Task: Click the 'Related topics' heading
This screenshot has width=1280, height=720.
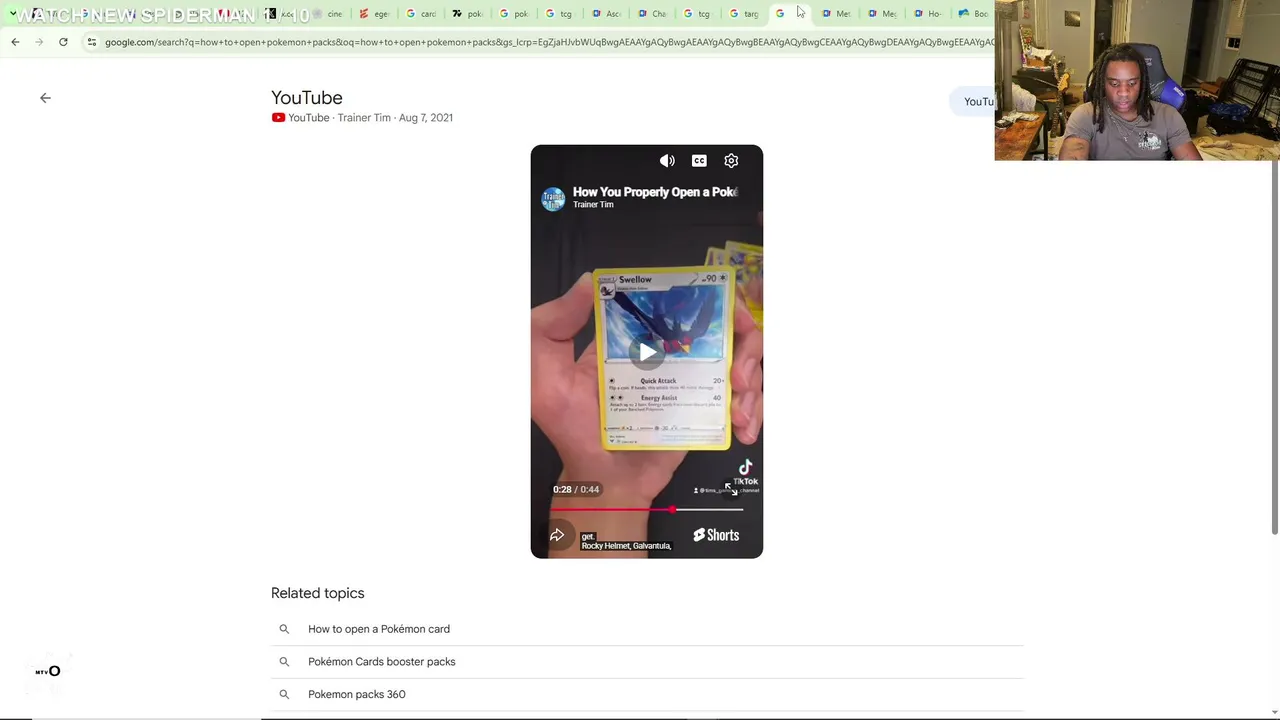Action: point(318,593)
